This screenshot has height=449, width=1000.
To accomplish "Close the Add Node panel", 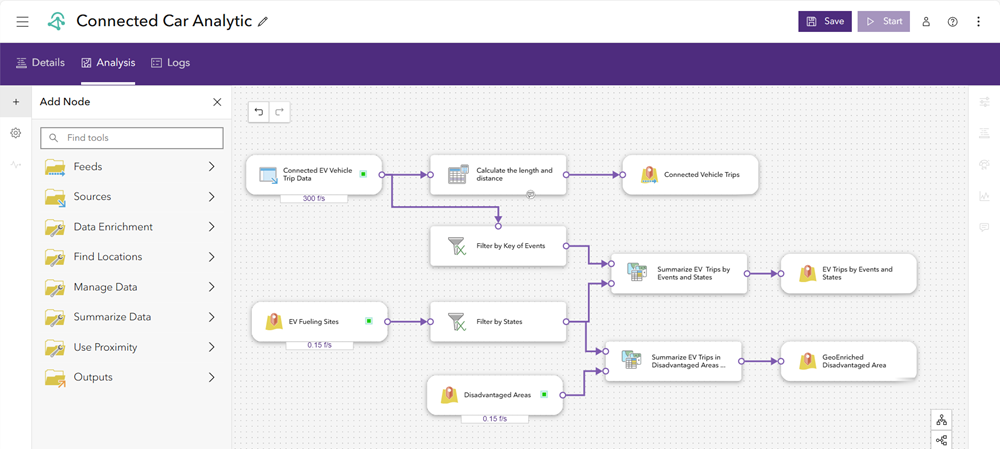I will (x=217, y=102).
